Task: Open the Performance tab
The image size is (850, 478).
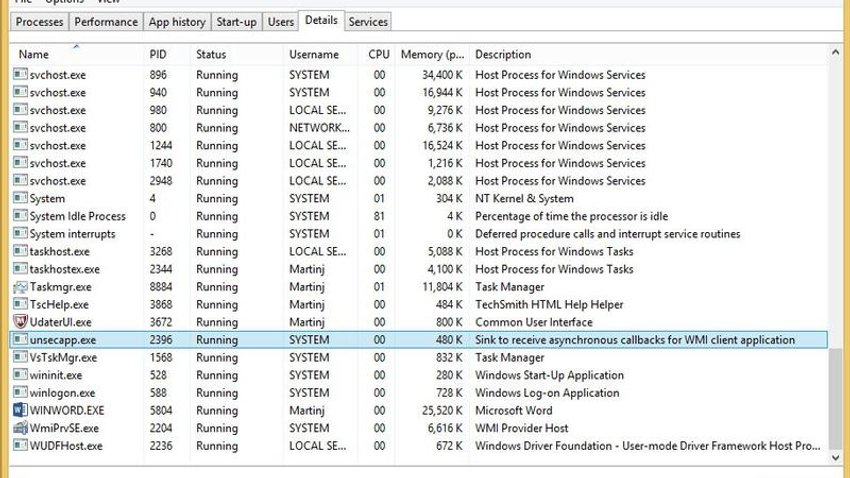Action: point(106,22)
